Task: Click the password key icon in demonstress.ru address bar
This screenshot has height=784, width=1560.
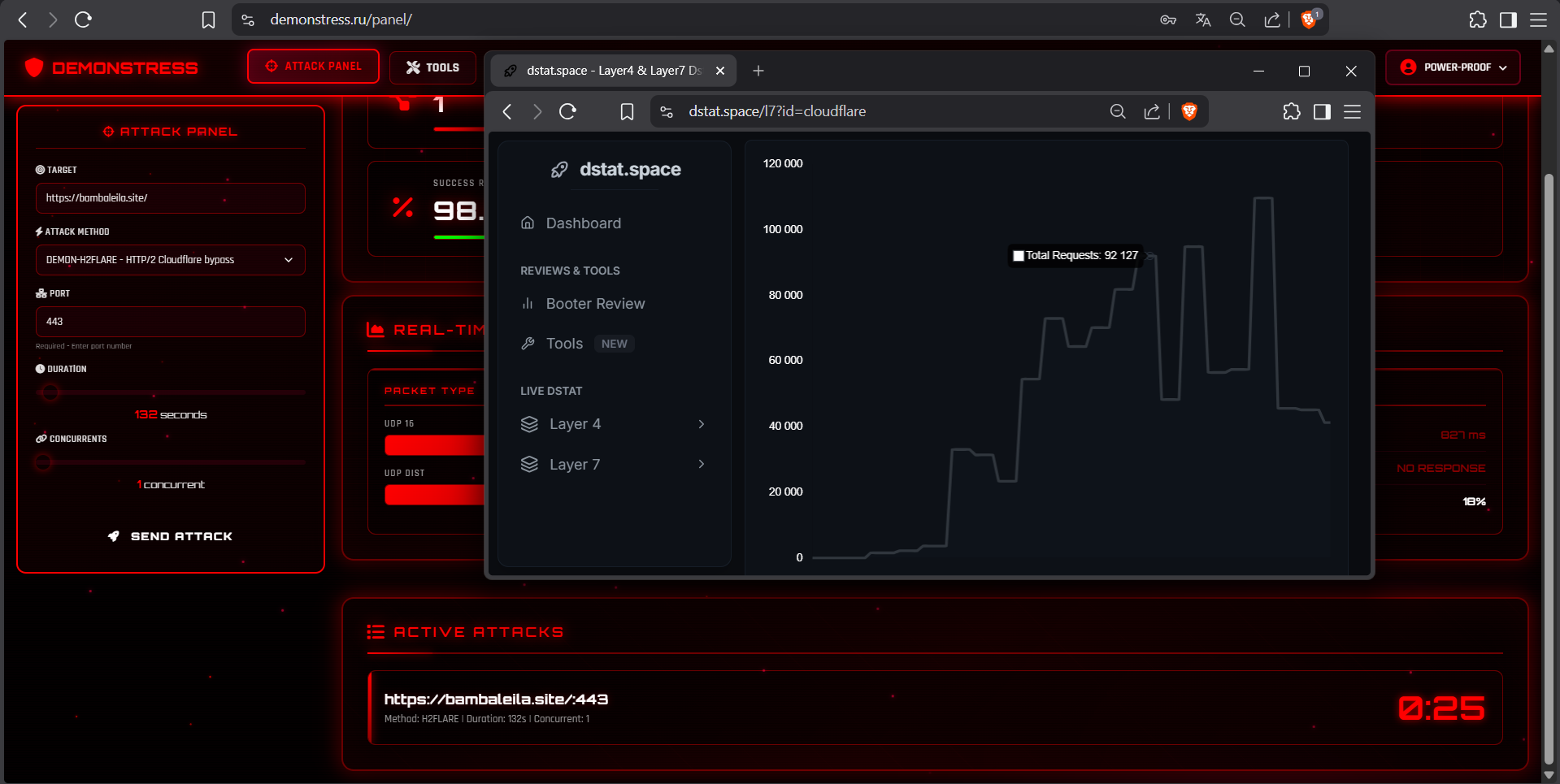Action: 1167,19
